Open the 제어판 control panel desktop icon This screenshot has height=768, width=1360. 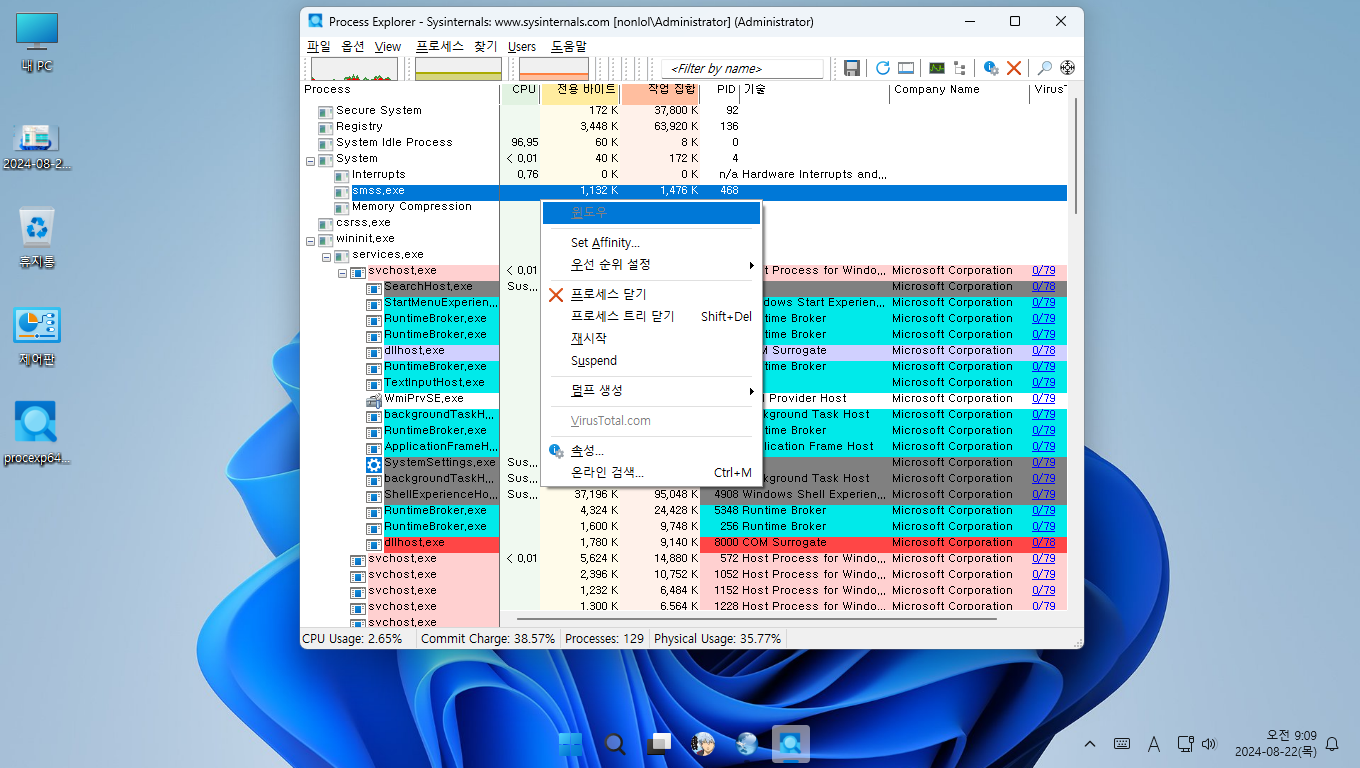point(37,336)
